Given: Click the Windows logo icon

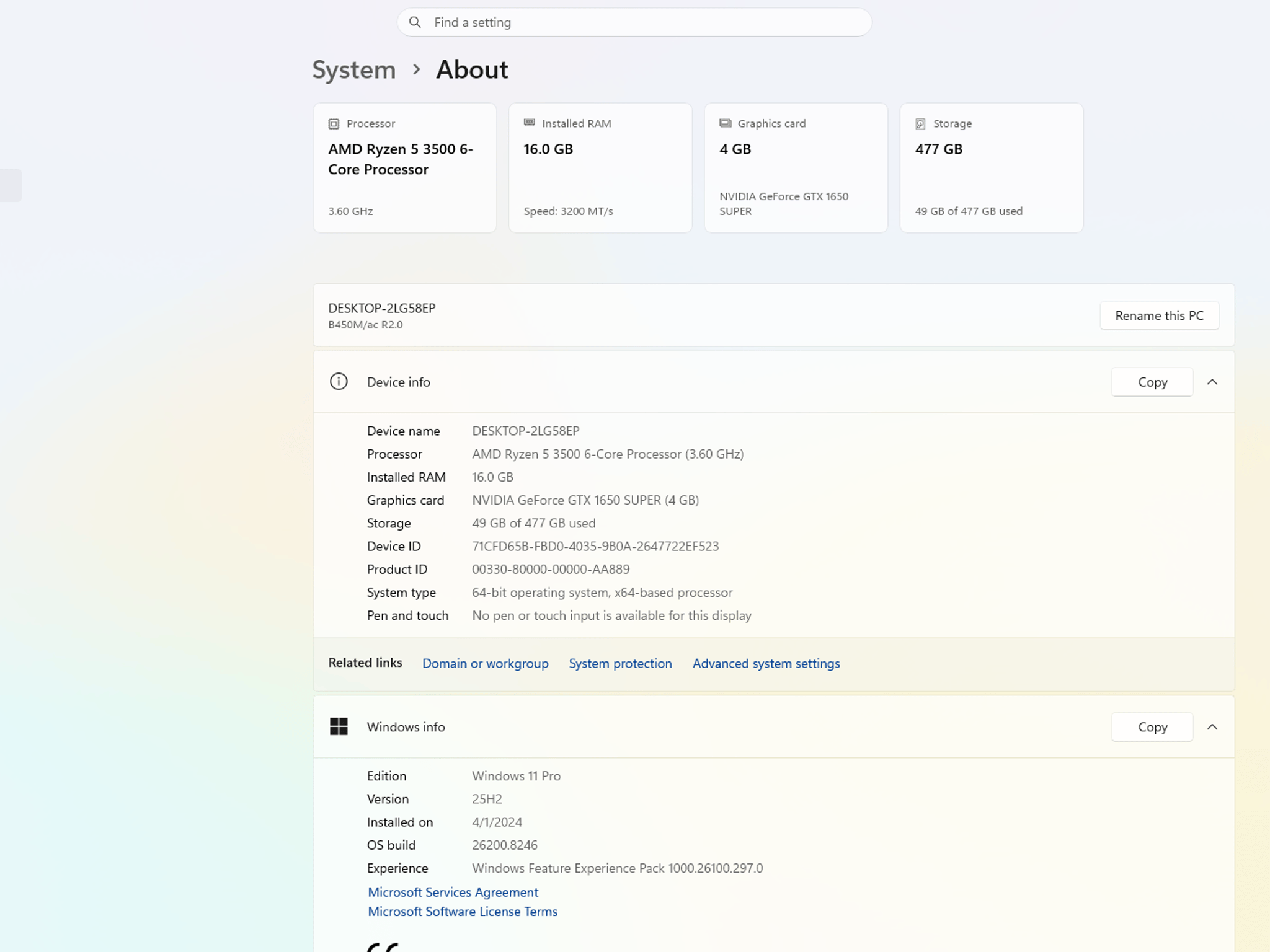Looking at the screenshot, I should click(x=339, y=726).
